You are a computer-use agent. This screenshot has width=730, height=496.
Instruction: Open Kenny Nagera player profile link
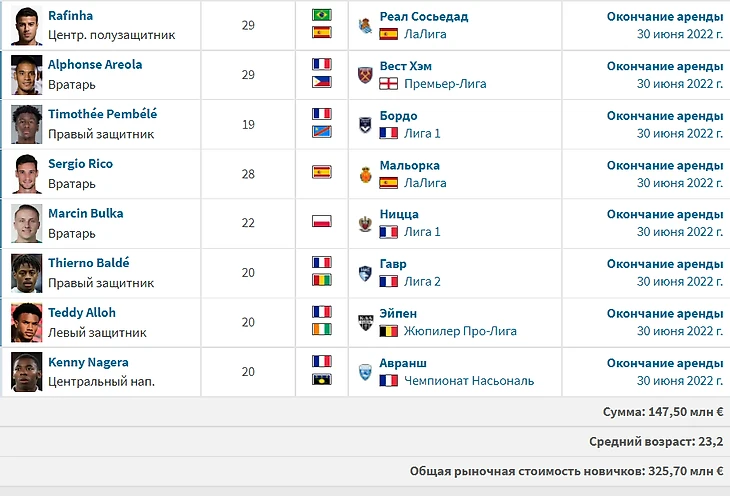pos(88,362)
